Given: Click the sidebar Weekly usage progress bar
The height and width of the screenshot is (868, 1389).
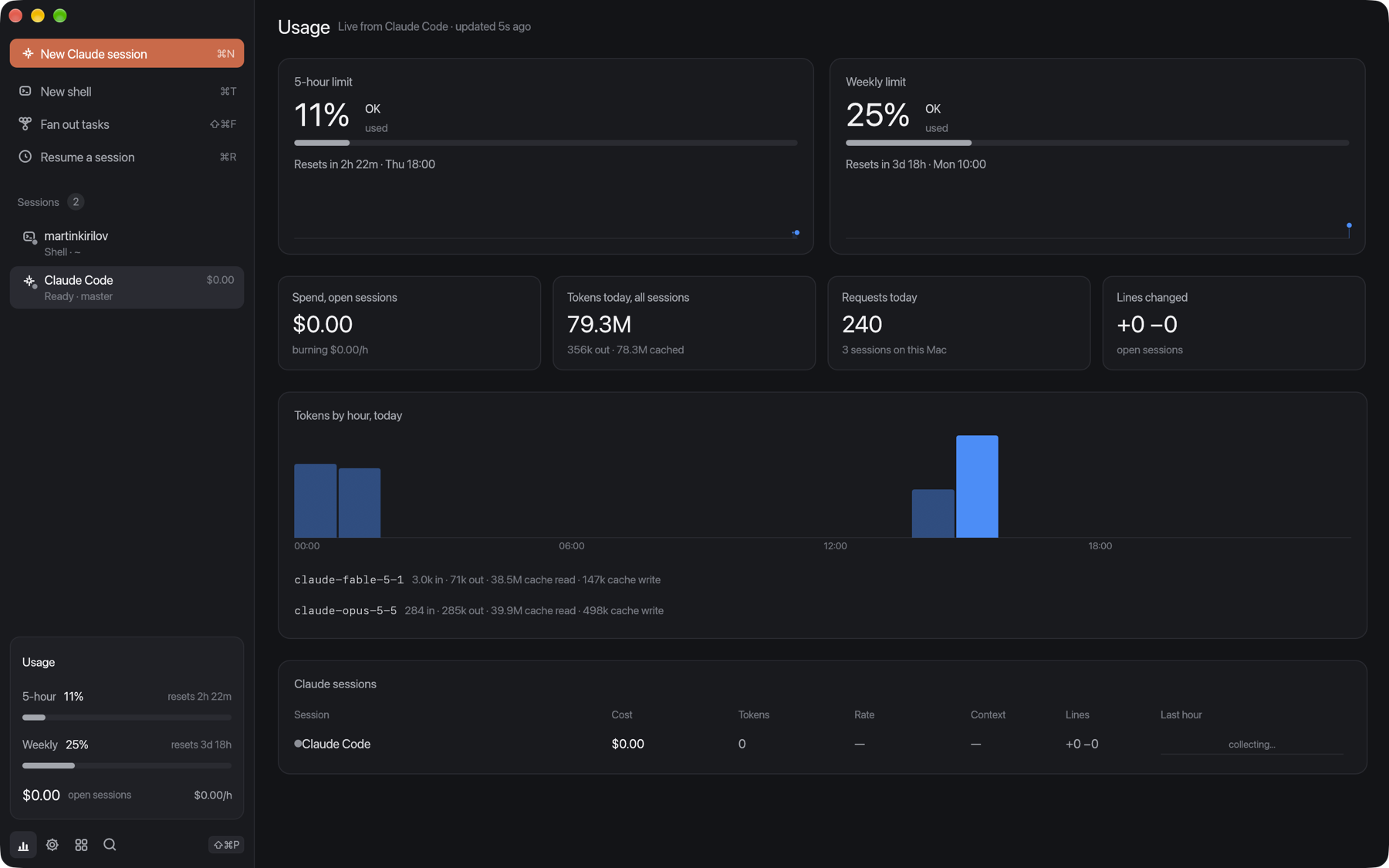Looking at the screenshot, I should pyautogui.click(x=127, y=765).
